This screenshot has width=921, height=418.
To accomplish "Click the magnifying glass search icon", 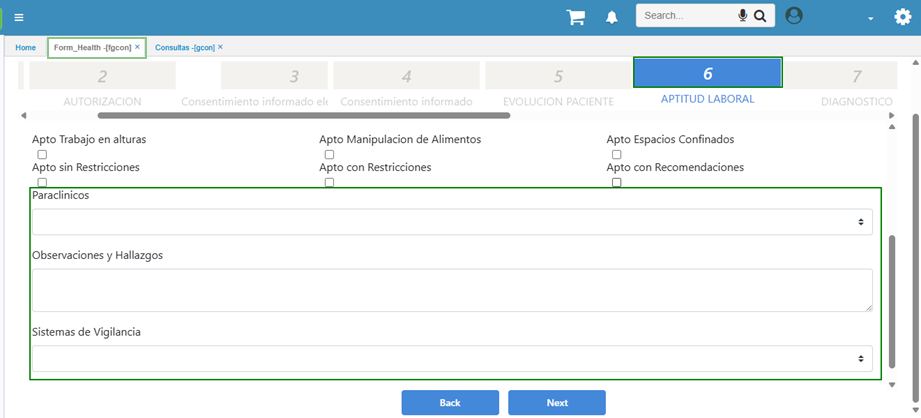I will click(x=759, y=16).
